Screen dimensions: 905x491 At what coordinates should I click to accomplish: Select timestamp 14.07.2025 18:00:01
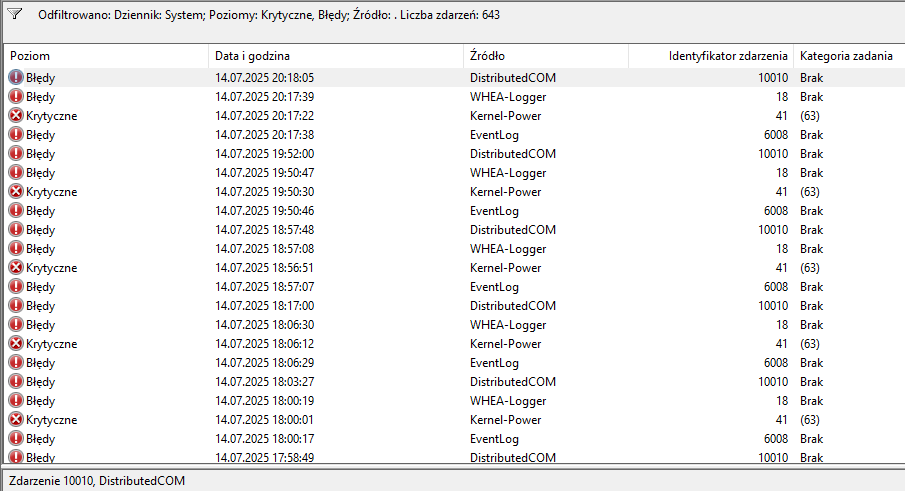(264, 420)
